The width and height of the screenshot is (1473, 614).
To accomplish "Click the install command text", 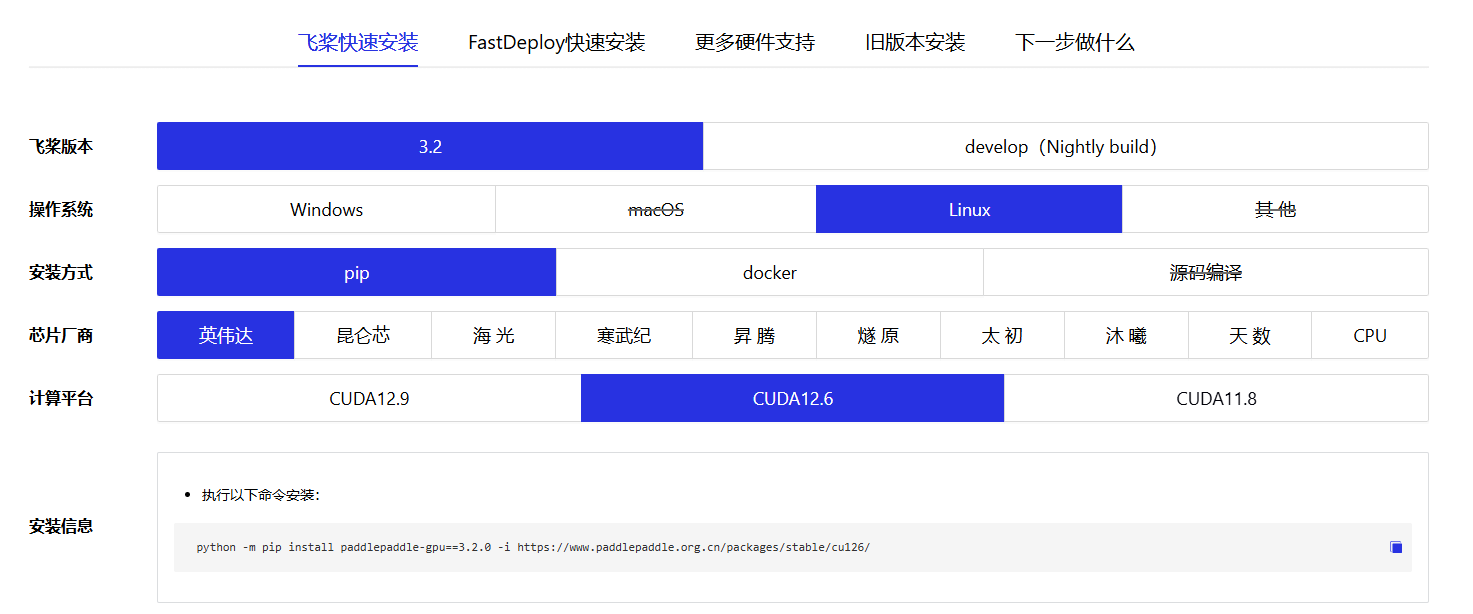I will click(x=533, y=547).
